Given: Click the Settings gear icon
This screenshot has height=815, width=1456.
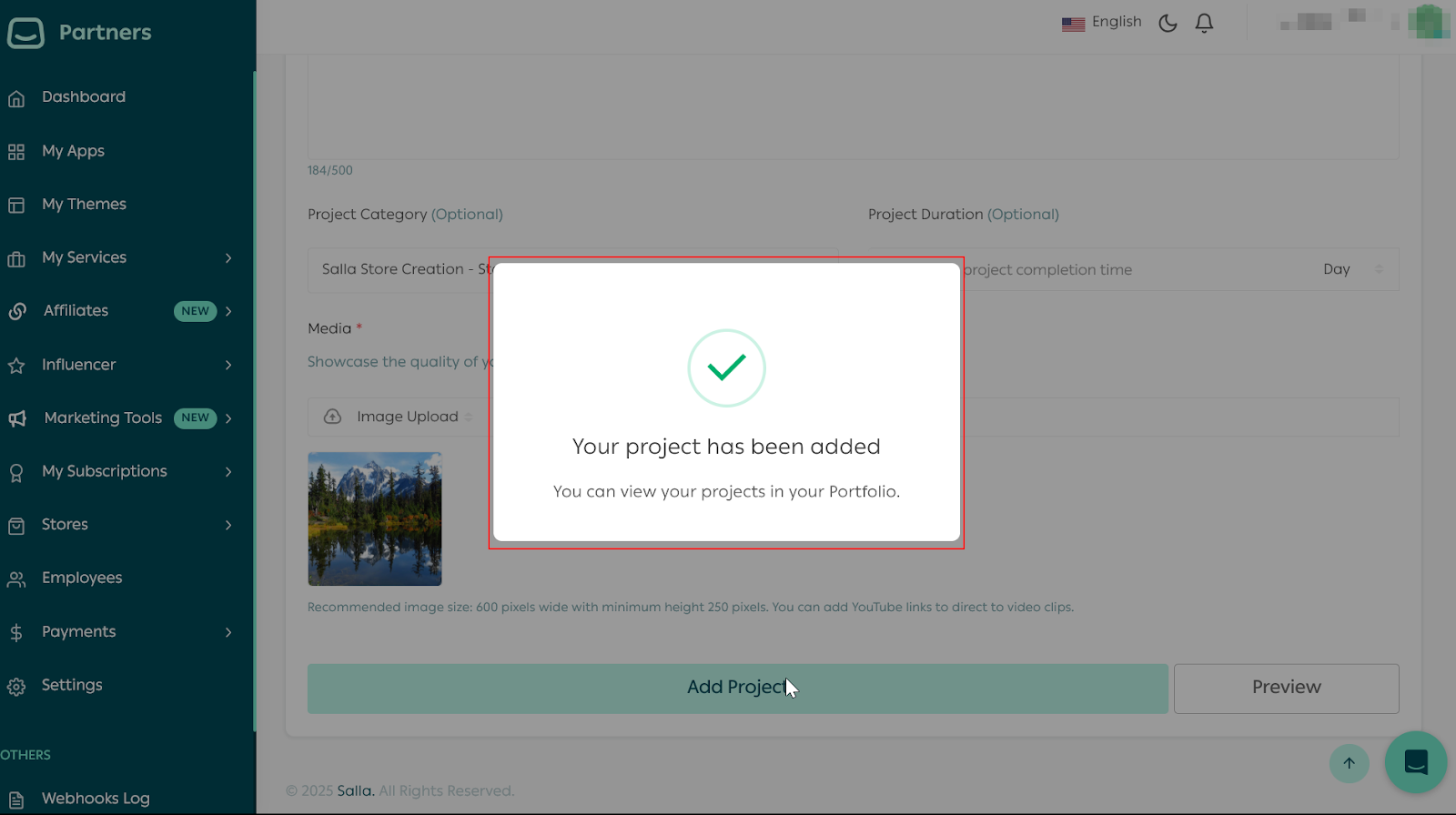Looking at the screenshot, I should tap(16, 687).
